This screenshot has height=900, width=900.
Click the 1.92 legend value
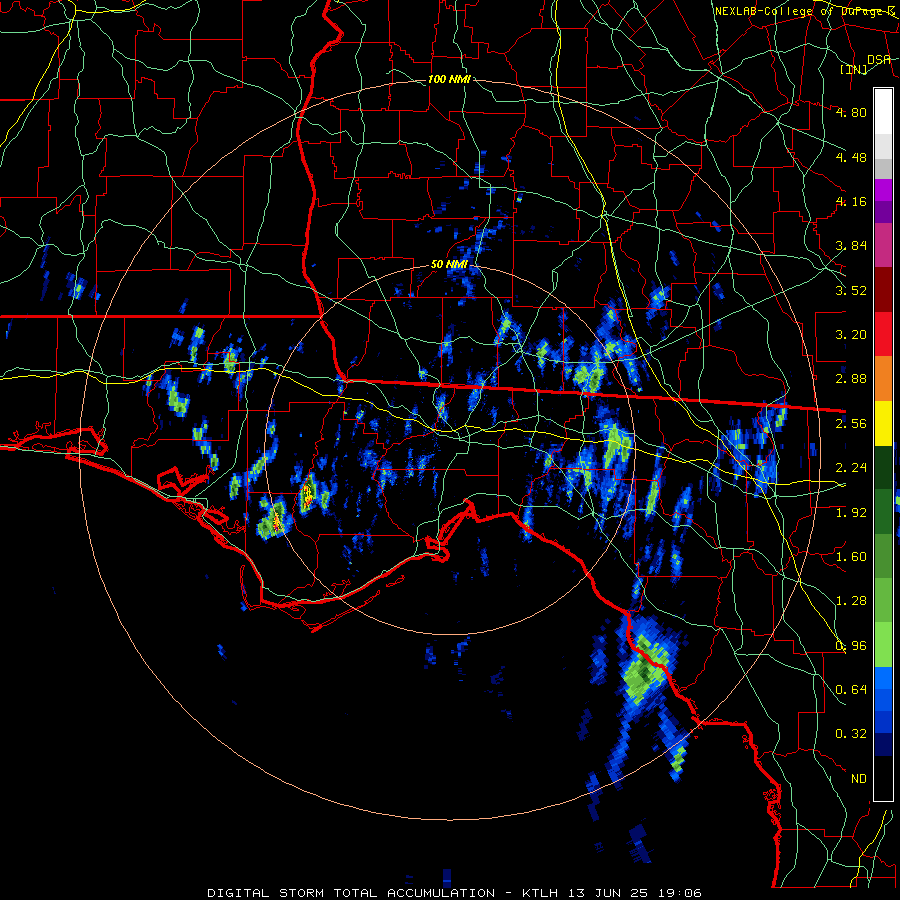pos(851,513)
